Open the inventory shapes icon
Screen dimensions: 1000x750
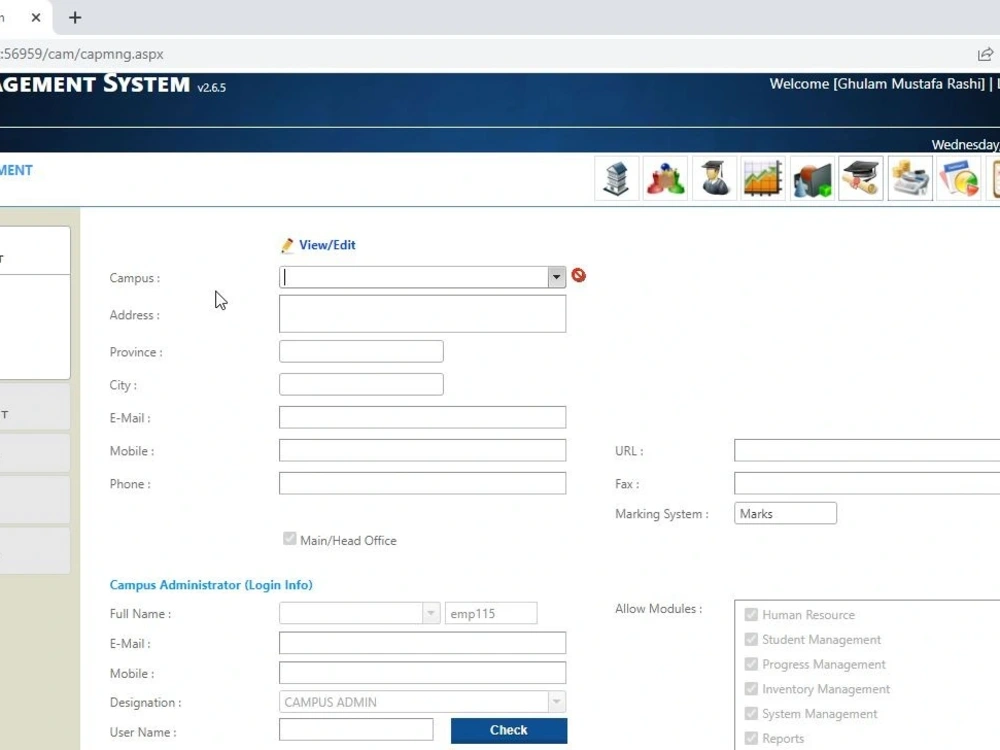(x=812, y=179)
